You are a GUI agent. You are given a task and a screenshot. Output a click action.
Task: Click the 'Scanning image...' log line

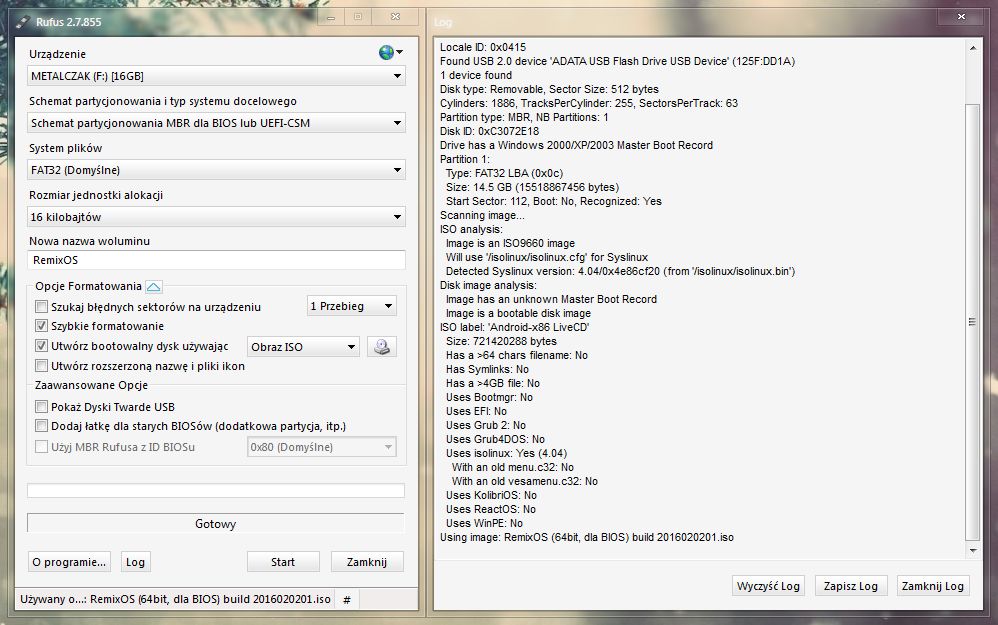(482, 215)
